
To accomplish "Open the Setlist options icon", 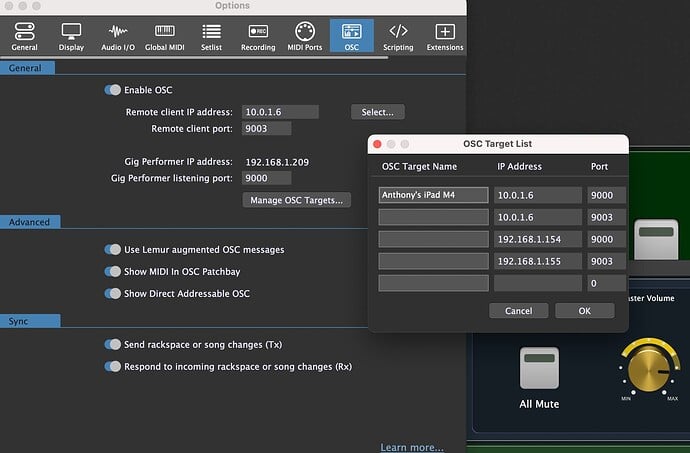I will coord(211,31).
